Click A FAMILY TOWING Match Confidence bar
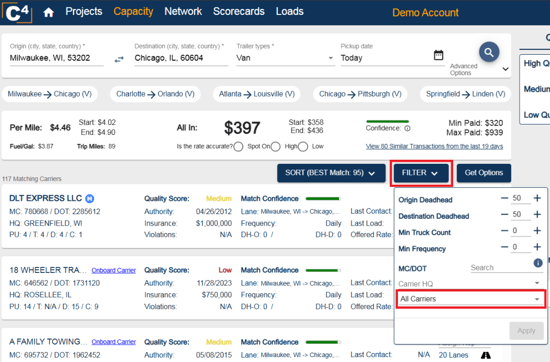Image resolution: width=550 pixels, height=362 pixels. (x=323, y=342)
